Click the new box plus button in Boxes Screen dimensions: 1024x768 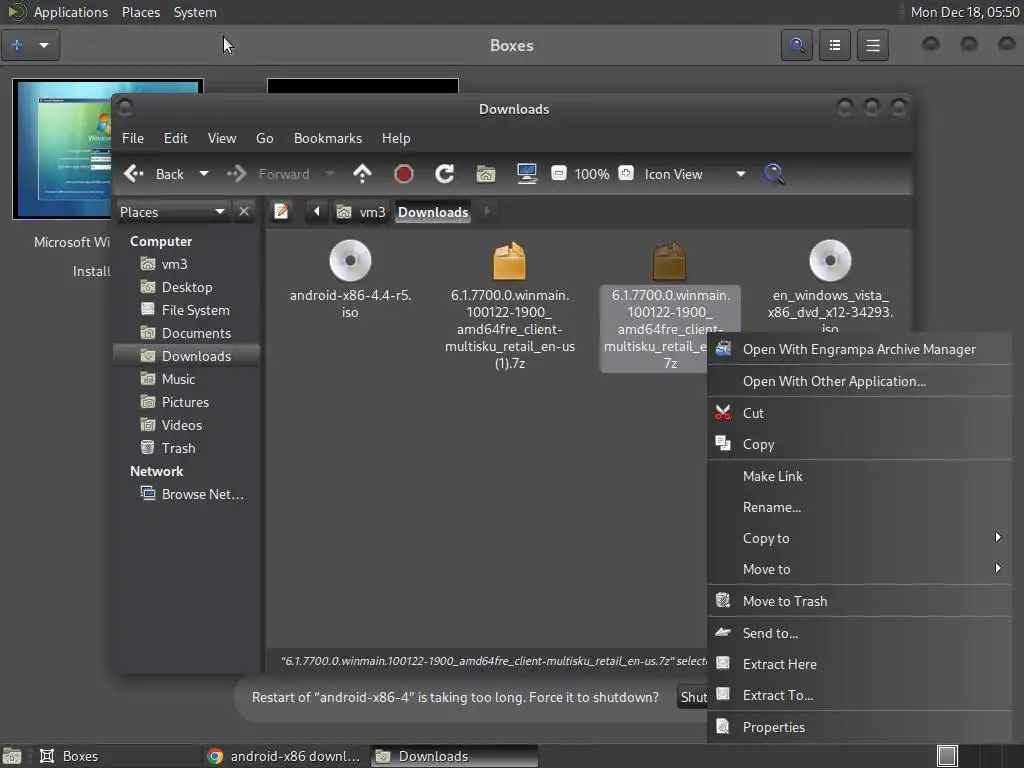[x=17, y=45]
